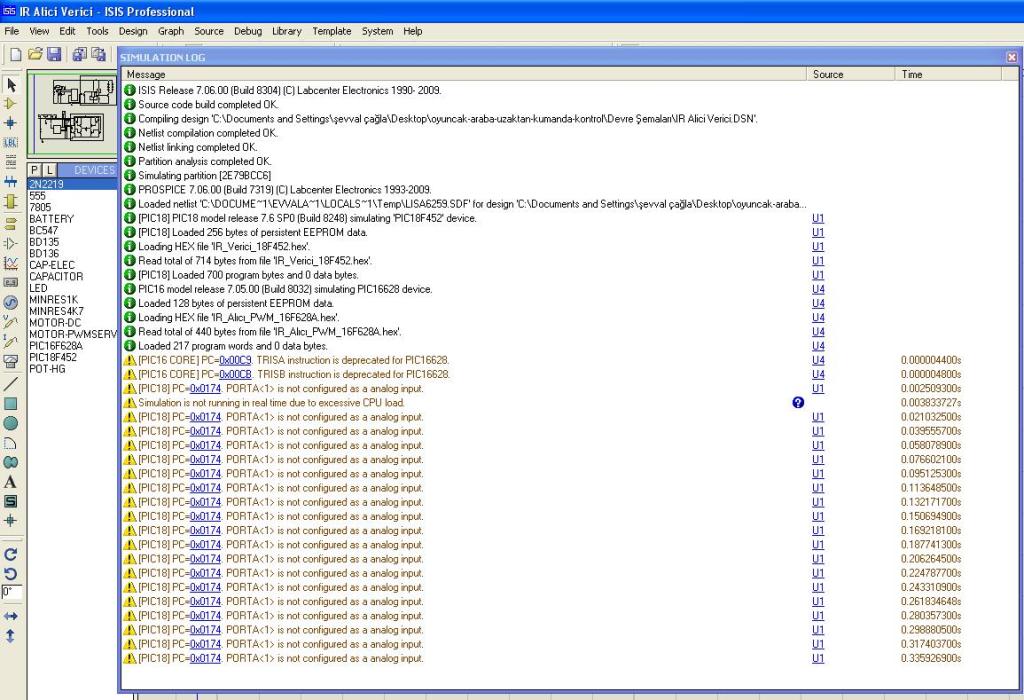
Task: Open the Design menu
Action: (133, 31)
